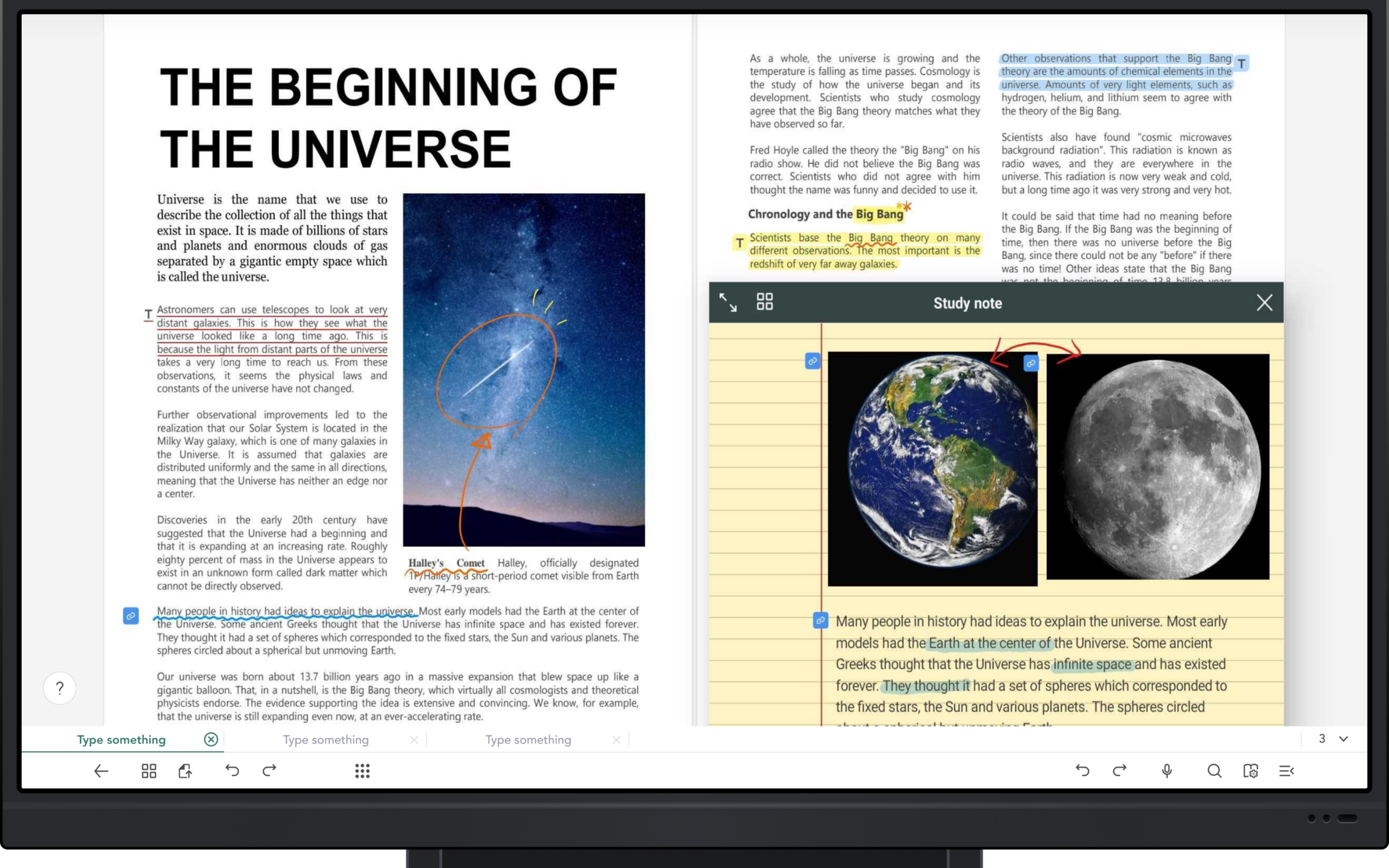Open the search magnifier
This screenshot has height=868, width=1389.
tap(1214, 771)
